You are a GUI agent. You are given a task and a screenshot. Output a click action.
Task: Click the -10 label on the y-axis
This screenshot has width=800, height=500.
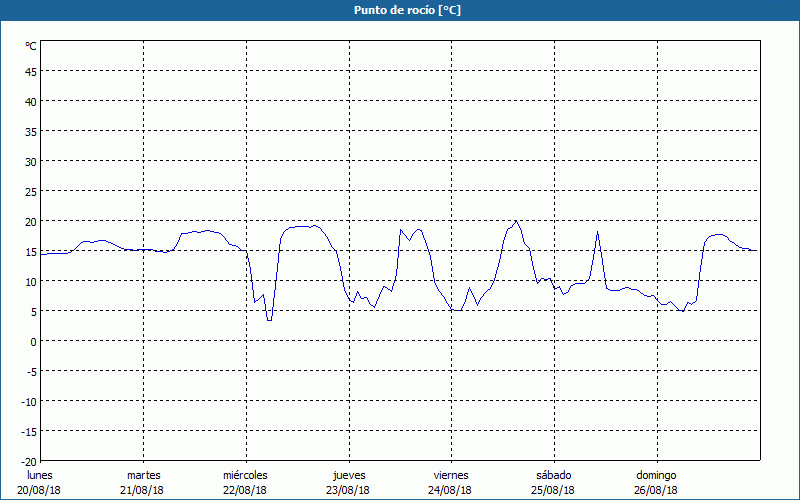coord(29,401)
